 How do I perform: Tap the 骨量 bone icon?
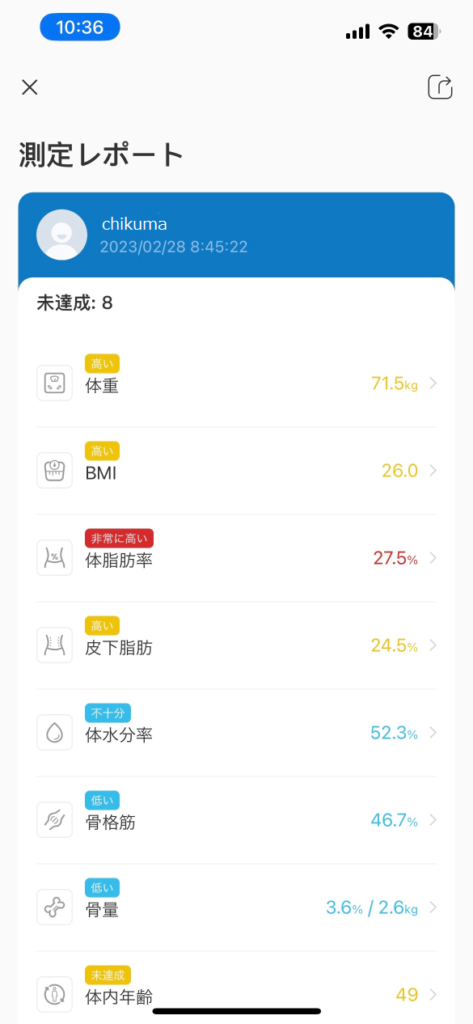[x=54, y=908]
